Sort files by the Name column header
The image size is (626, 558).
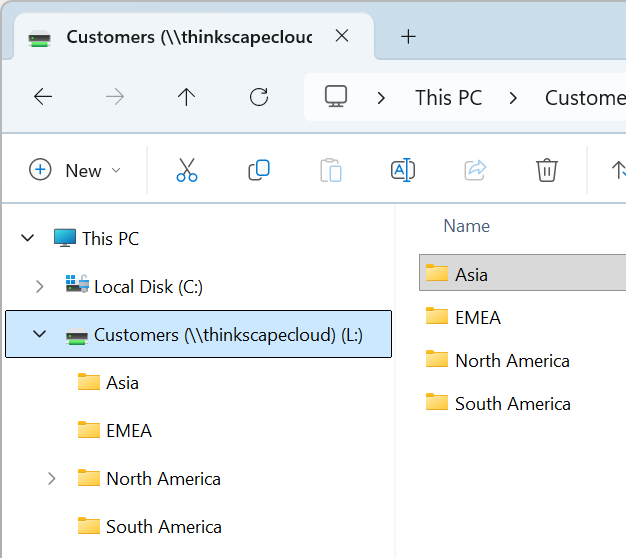(x=467, y=226)
